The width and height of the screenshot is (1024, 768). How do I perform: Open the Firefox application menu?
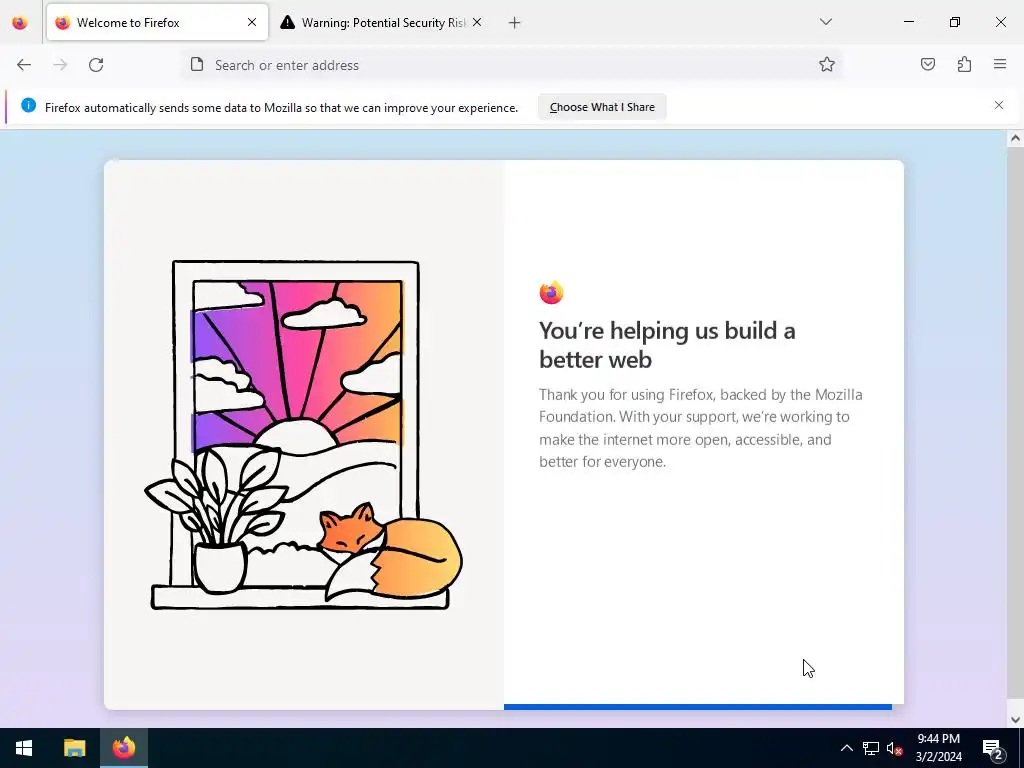[1000, 64]
